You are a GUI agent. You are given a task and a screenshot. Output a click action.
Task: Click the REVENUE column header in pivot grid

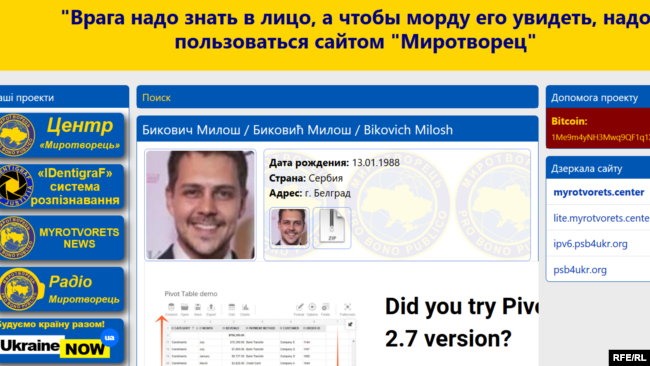click(233, 328)
